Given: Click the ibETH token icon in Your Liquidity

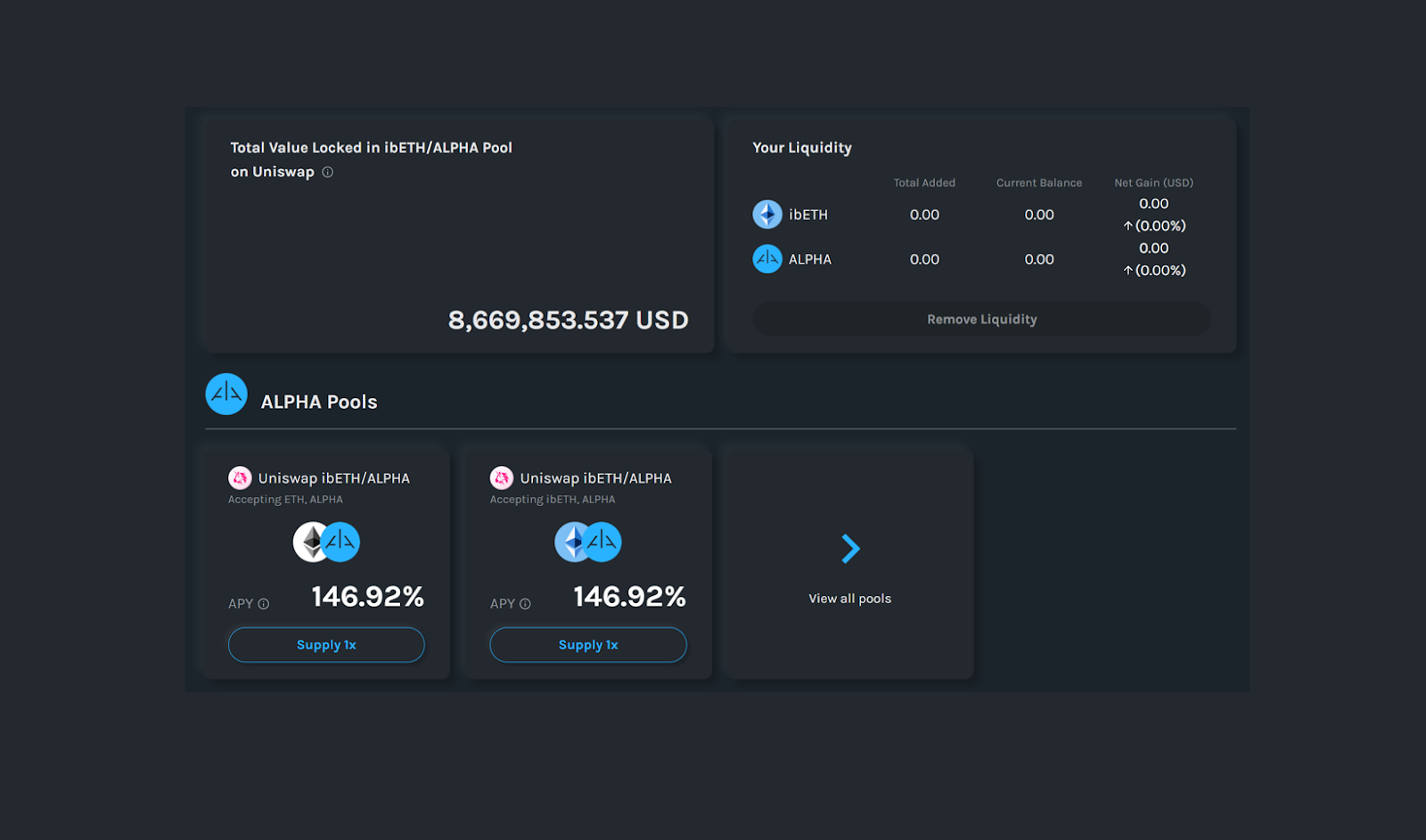Looking at the screenshot, I should (x=767, y=215).
